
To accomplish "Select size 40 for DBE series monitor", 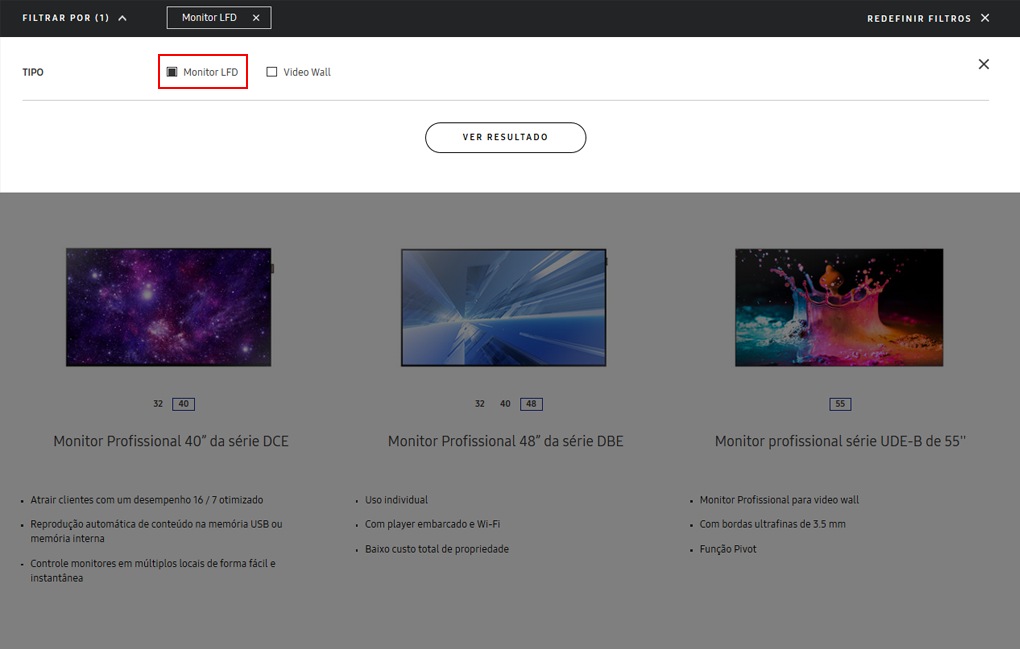I will (505, 404).
